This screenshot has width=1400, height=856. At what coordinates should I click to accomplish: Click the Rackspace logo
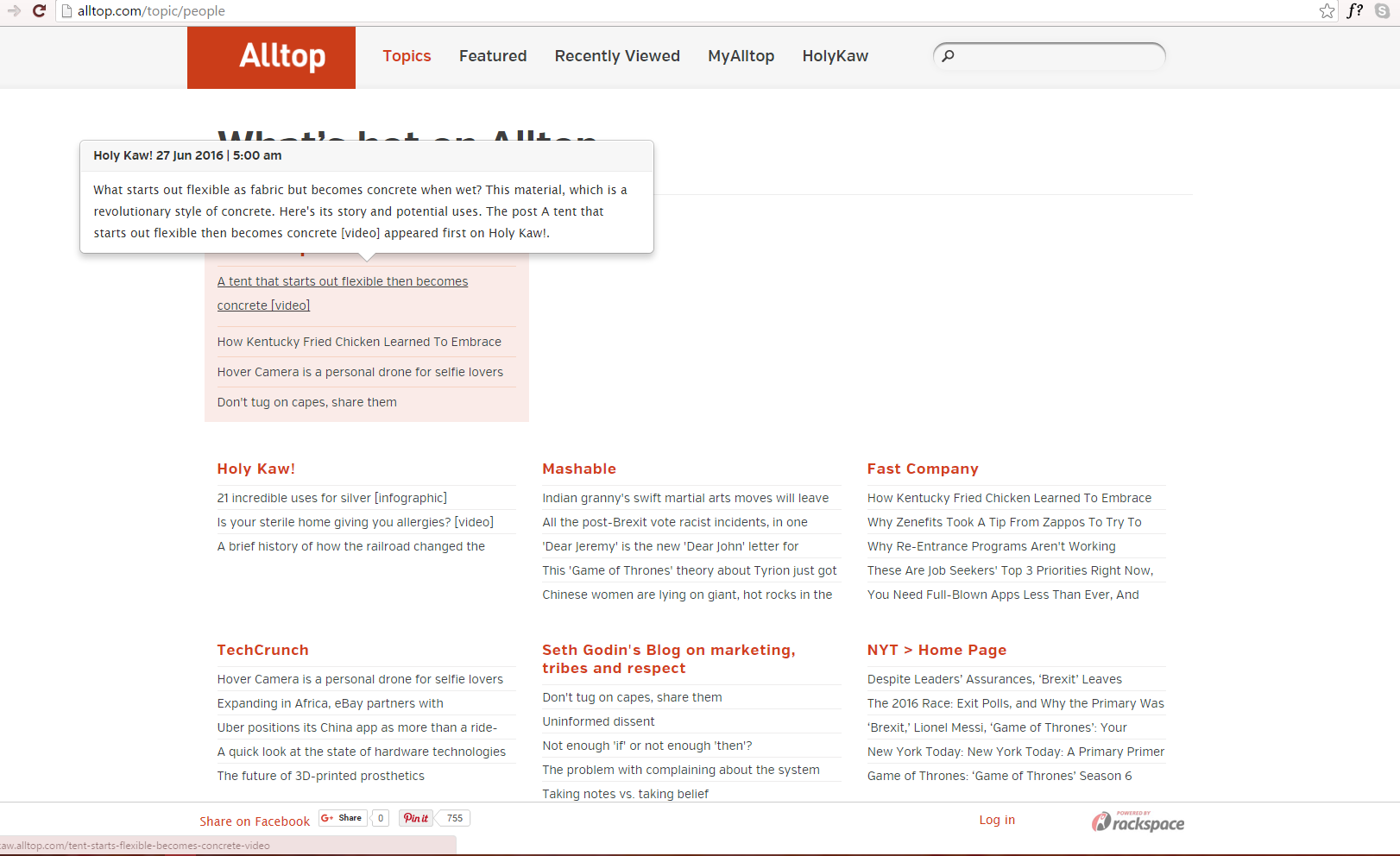pos(1138,821)
